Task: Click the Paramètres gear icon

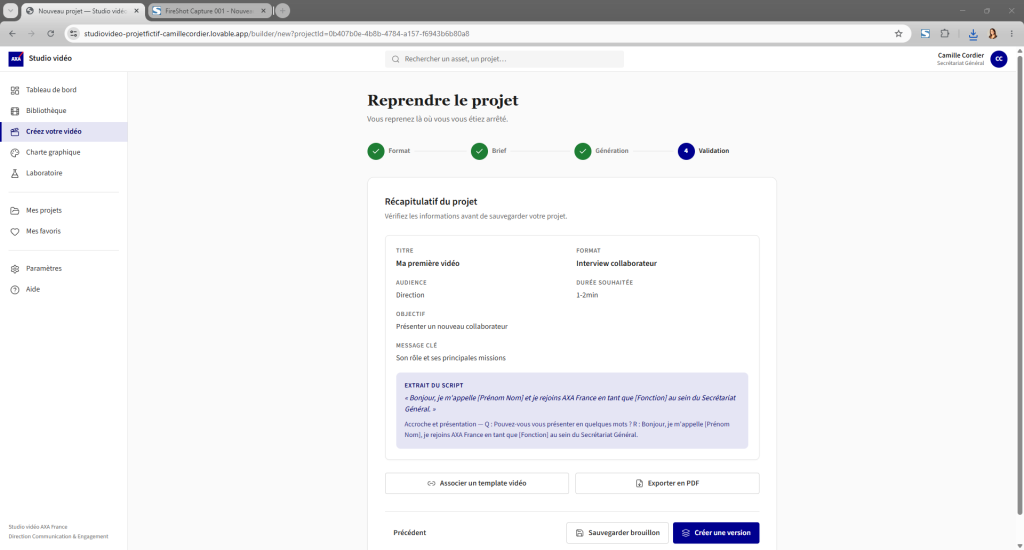Action: pyautogui.click(x=15, y=269)
